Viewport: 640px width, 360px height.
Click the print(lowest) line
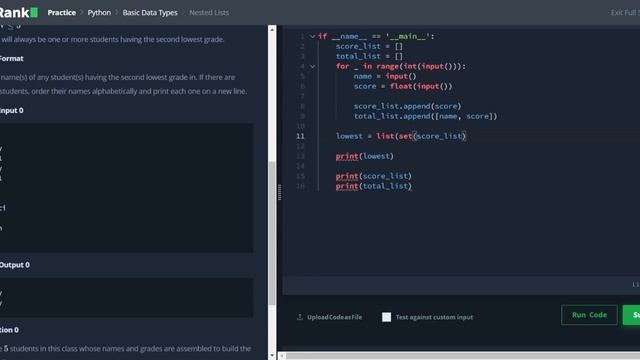[364, 156]
